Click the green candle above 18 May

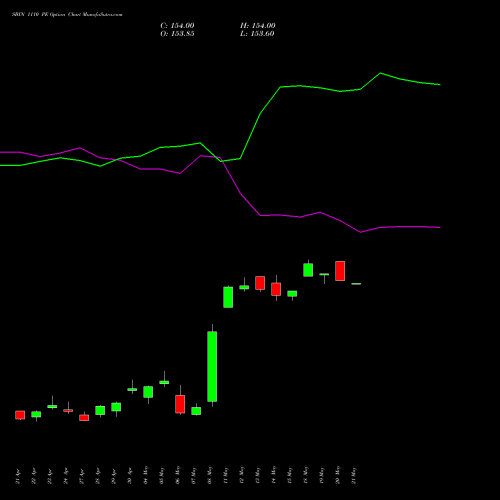[x=308, y=270]
